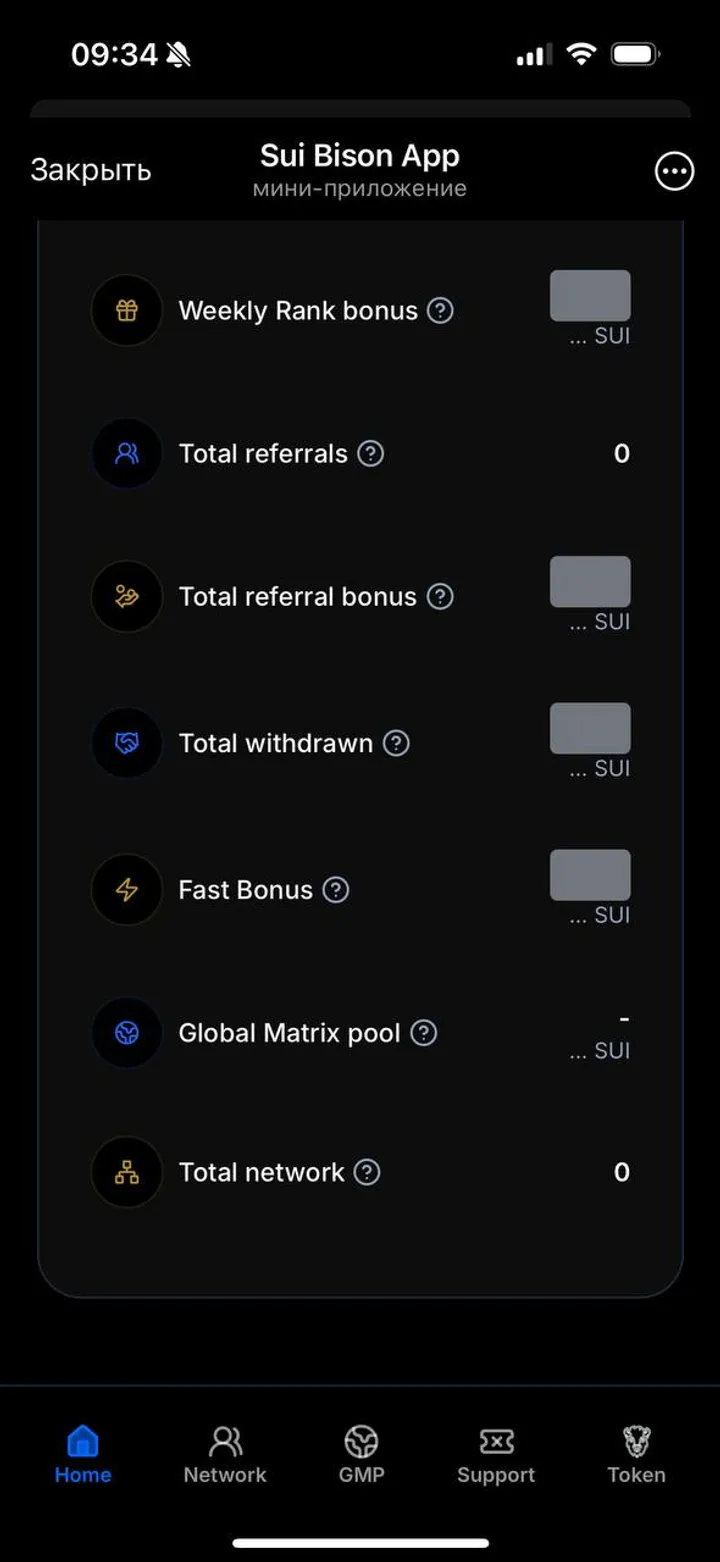Show Global Matrix pool help info

[x=424, y=1033]
